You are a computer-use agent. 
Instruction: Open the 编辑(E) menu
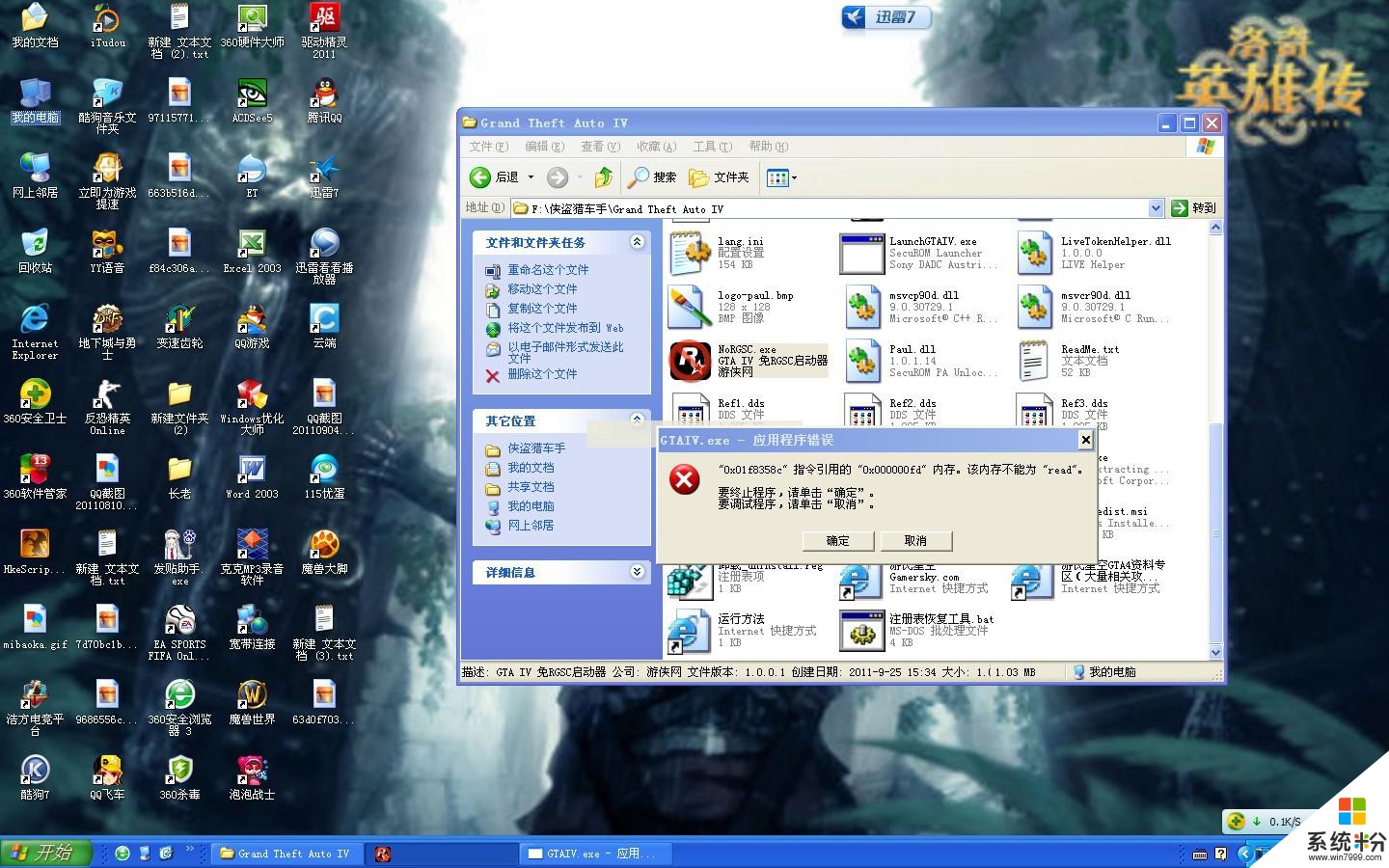pyautogui.click(x=545, y=147)
